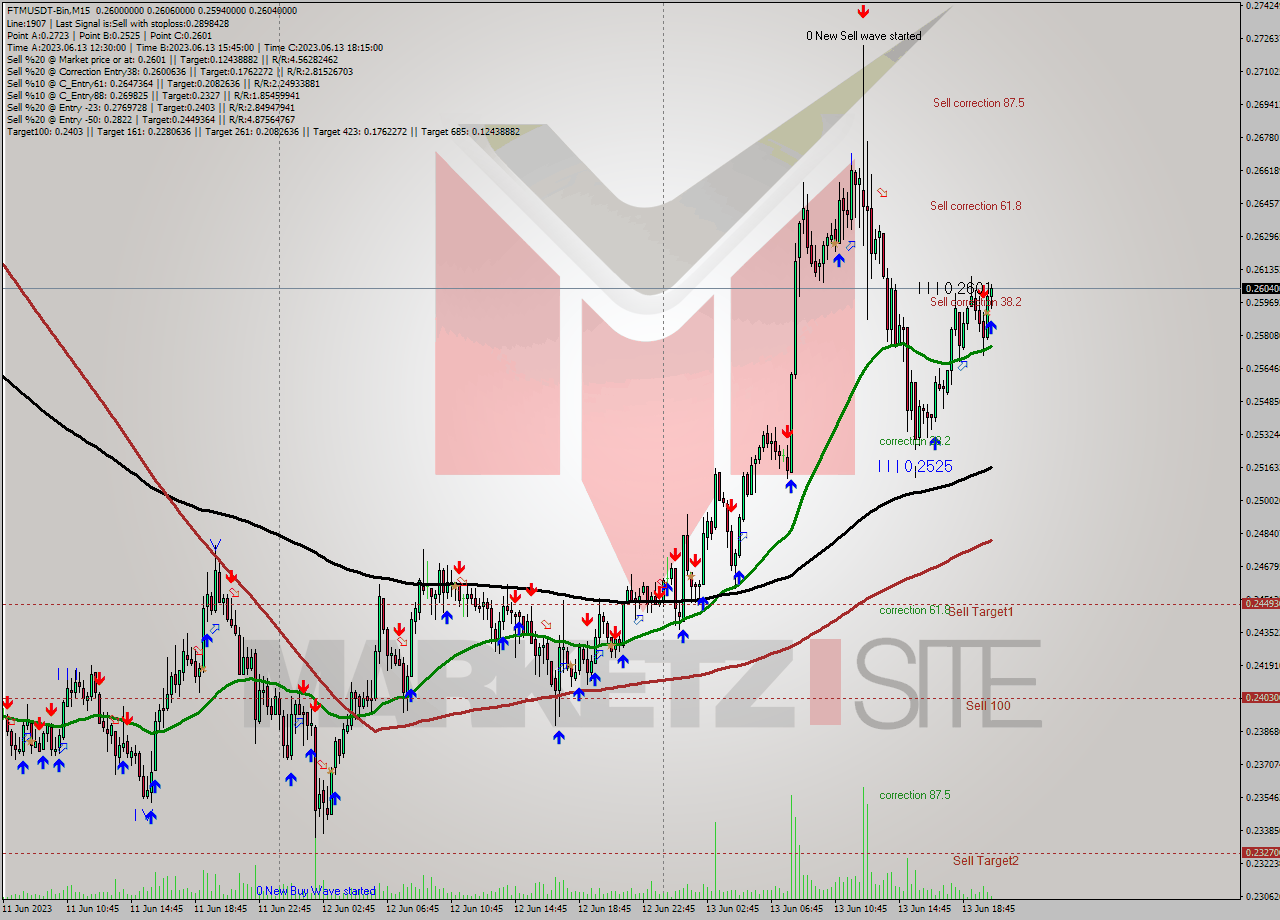Click the 'Sell 100' line label
The width and height of the screenshot is (1280, 920).
[987, 706]
